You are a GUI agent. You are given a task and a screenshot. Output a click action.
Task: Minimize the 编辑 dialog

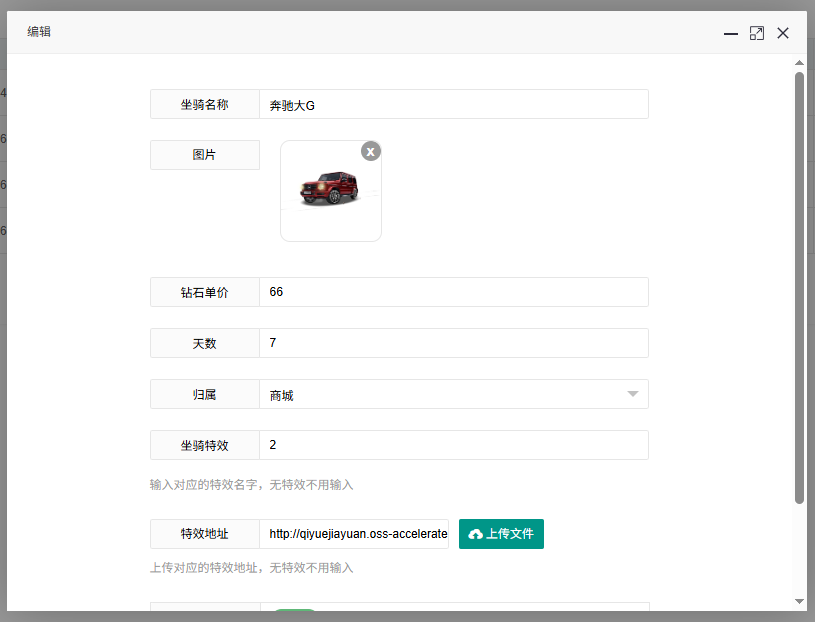coord(731,34)
